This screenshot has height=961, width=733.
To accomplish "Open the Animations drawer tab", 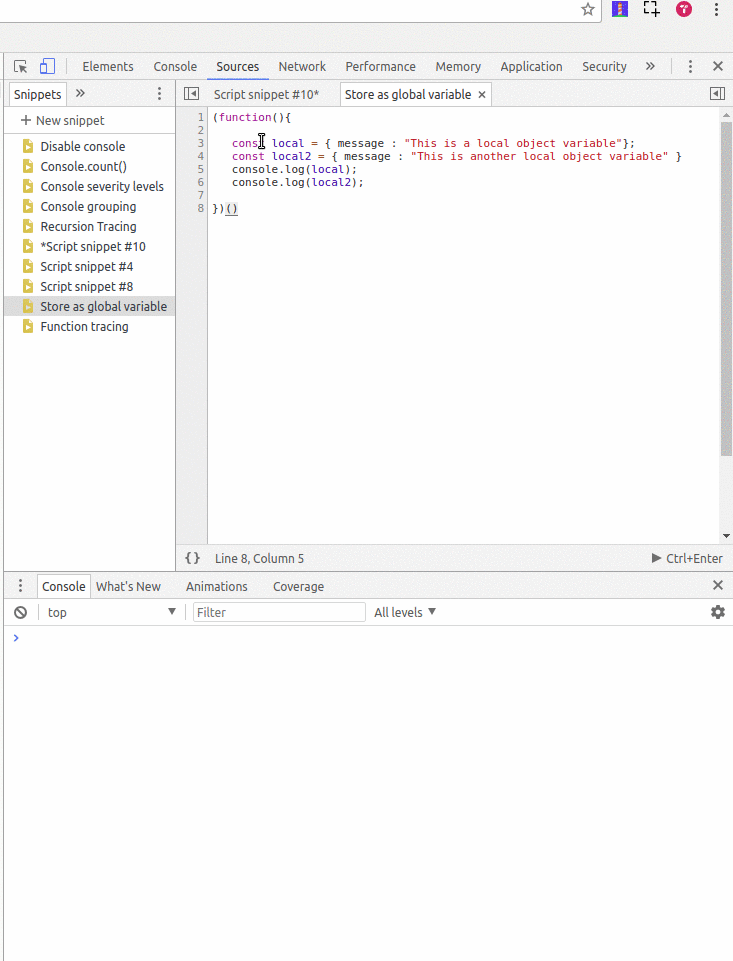I will pos(217,587).
